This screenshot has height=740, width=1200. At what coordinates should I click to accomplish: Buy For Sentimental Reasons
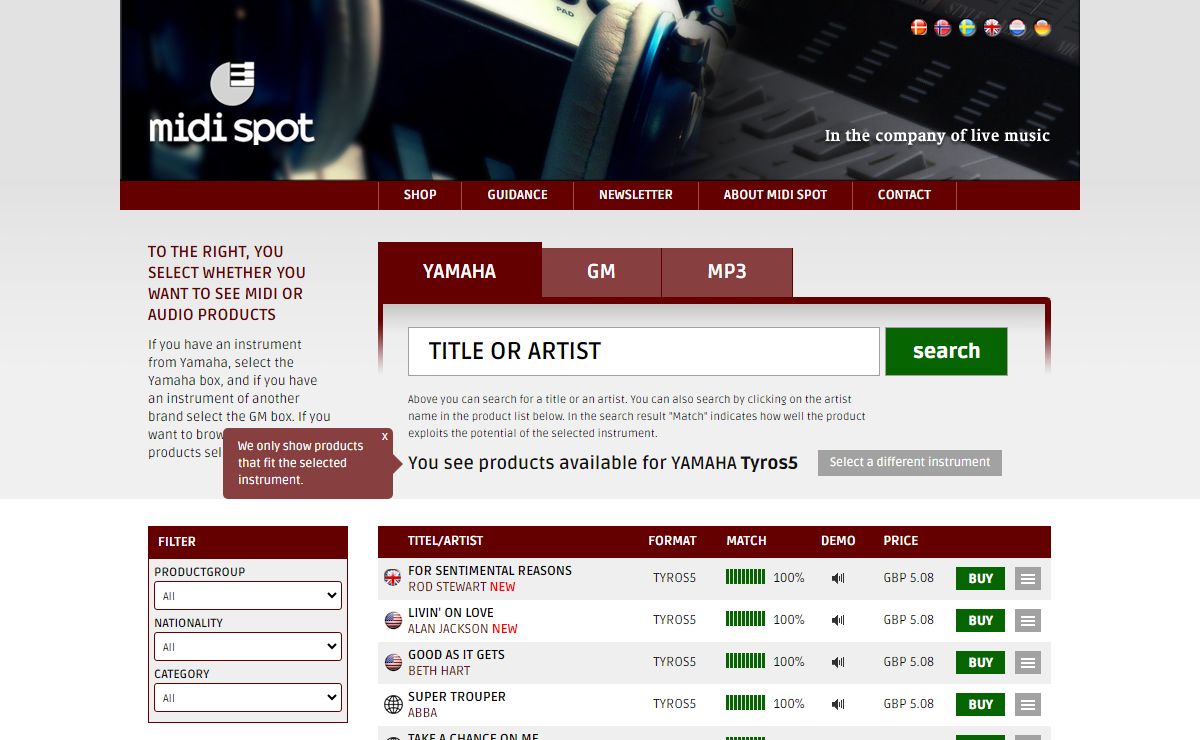point(980,578)
